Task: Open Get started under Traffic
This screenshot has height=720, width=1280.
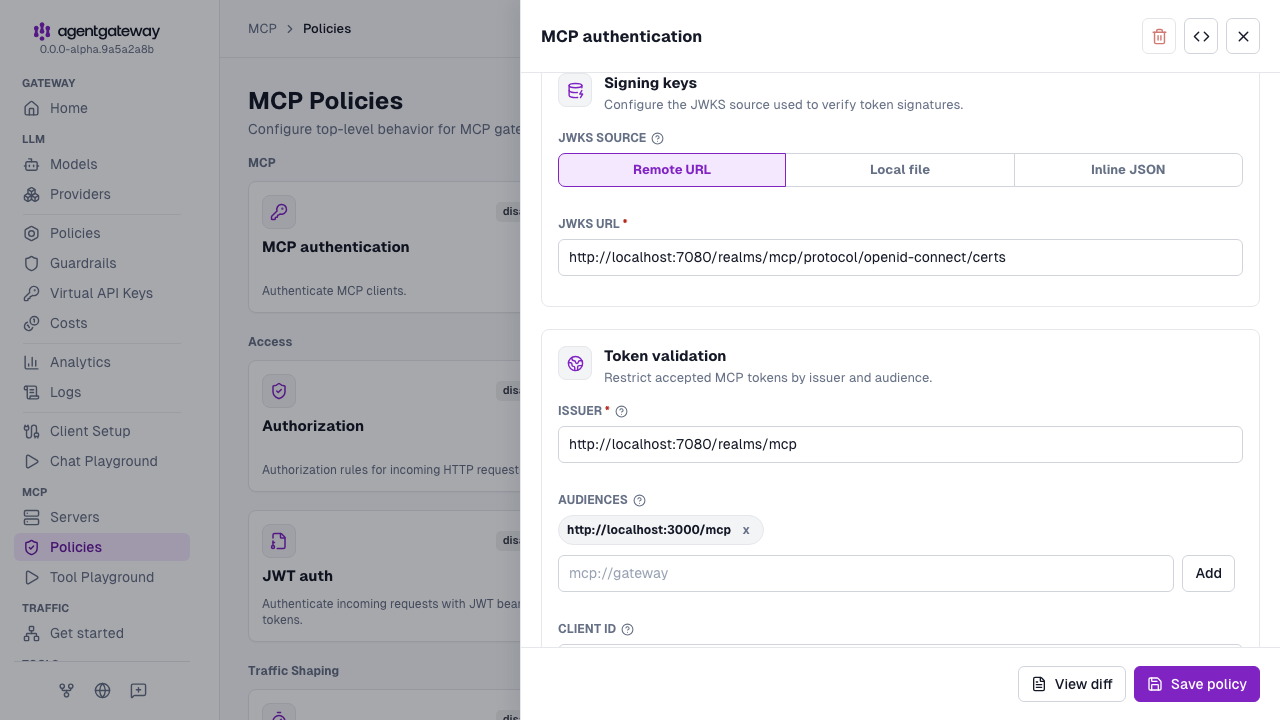Action: (x=102, y=633)
